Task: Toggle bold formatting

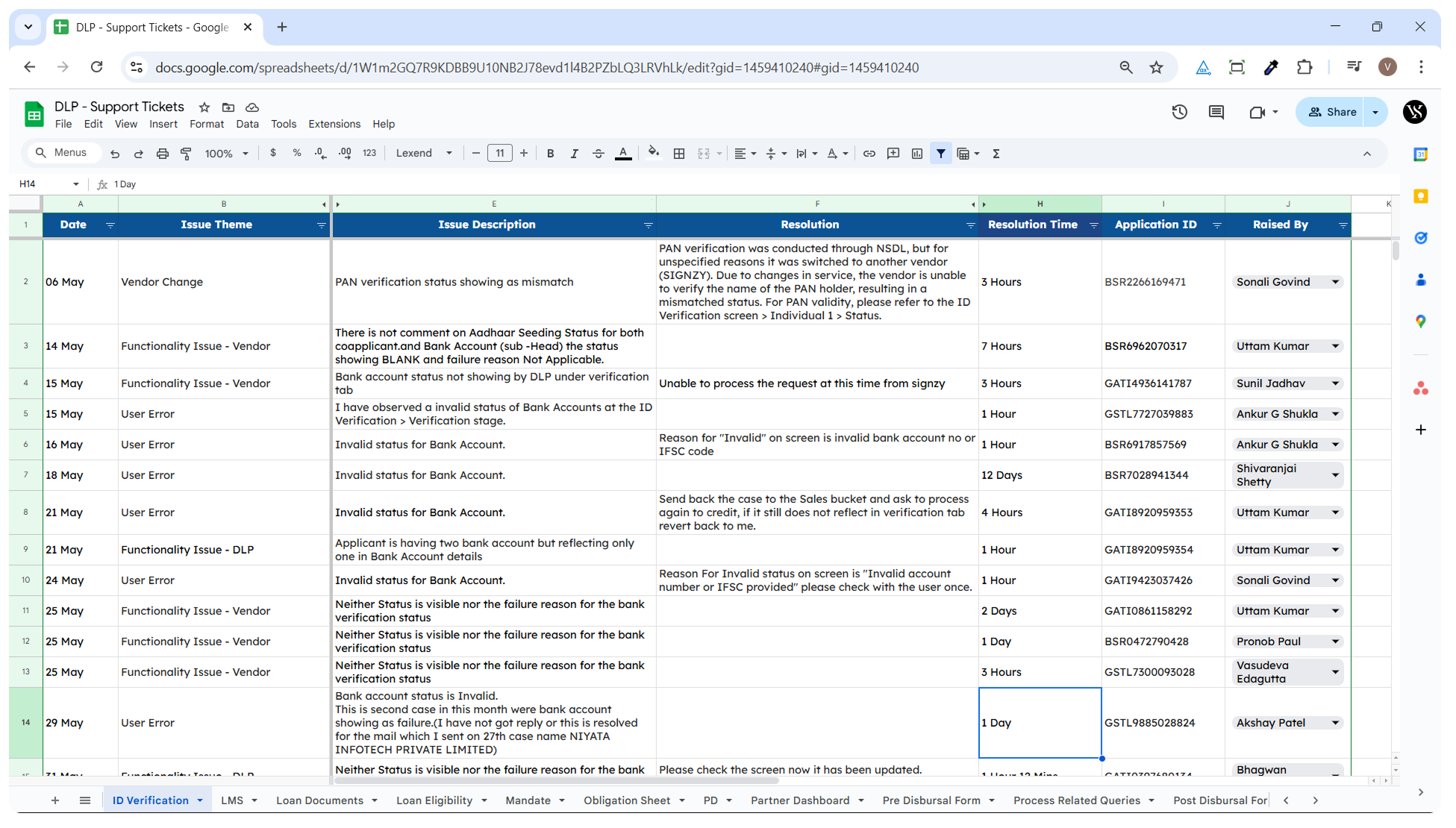Action: [x=551, y=154]
